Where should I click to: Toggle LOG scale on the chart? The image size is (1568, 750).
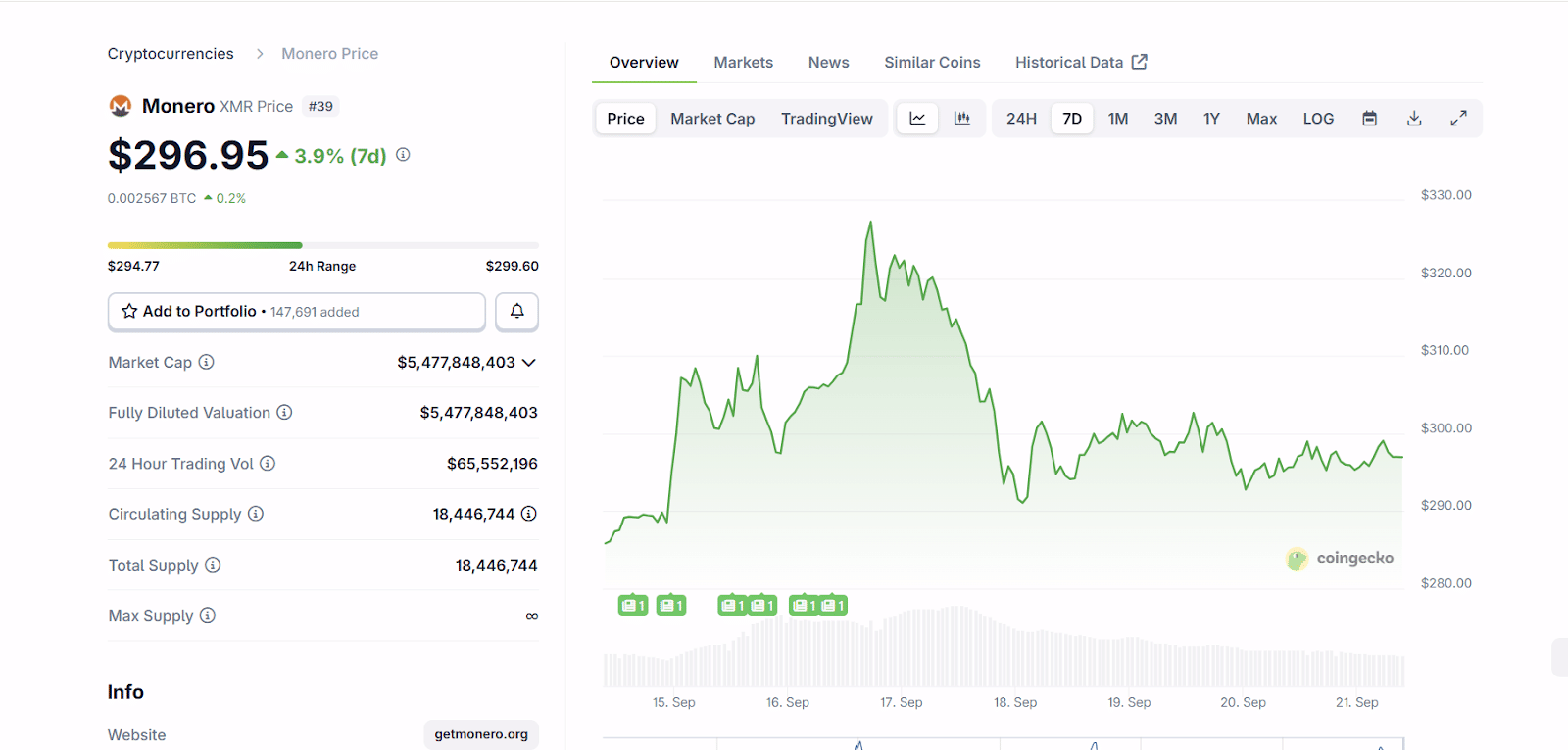coord(1318,119)
